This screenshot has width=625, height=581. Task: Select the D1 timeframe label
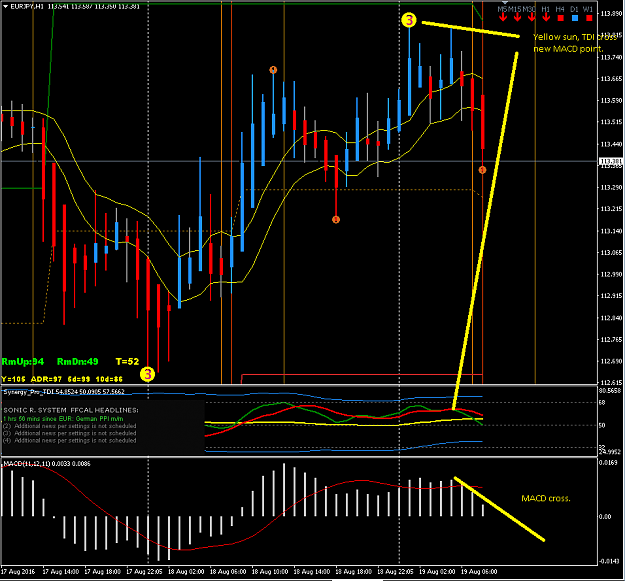(574, 9)
